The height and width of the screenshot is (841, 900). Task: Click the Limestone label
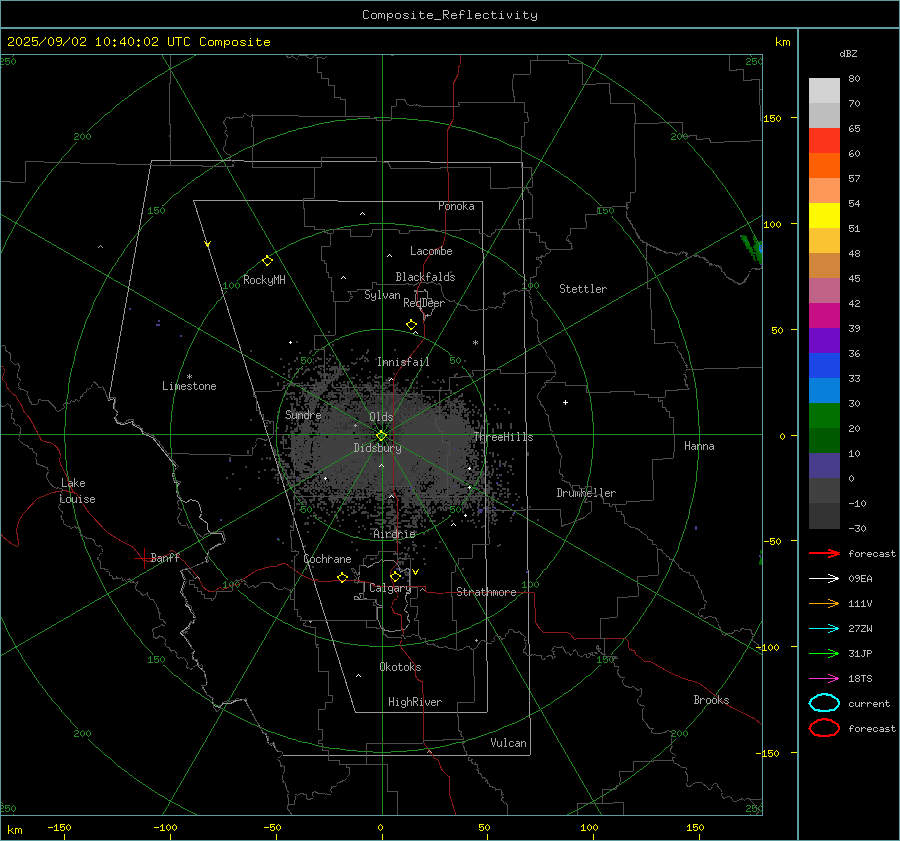(189, 386)
